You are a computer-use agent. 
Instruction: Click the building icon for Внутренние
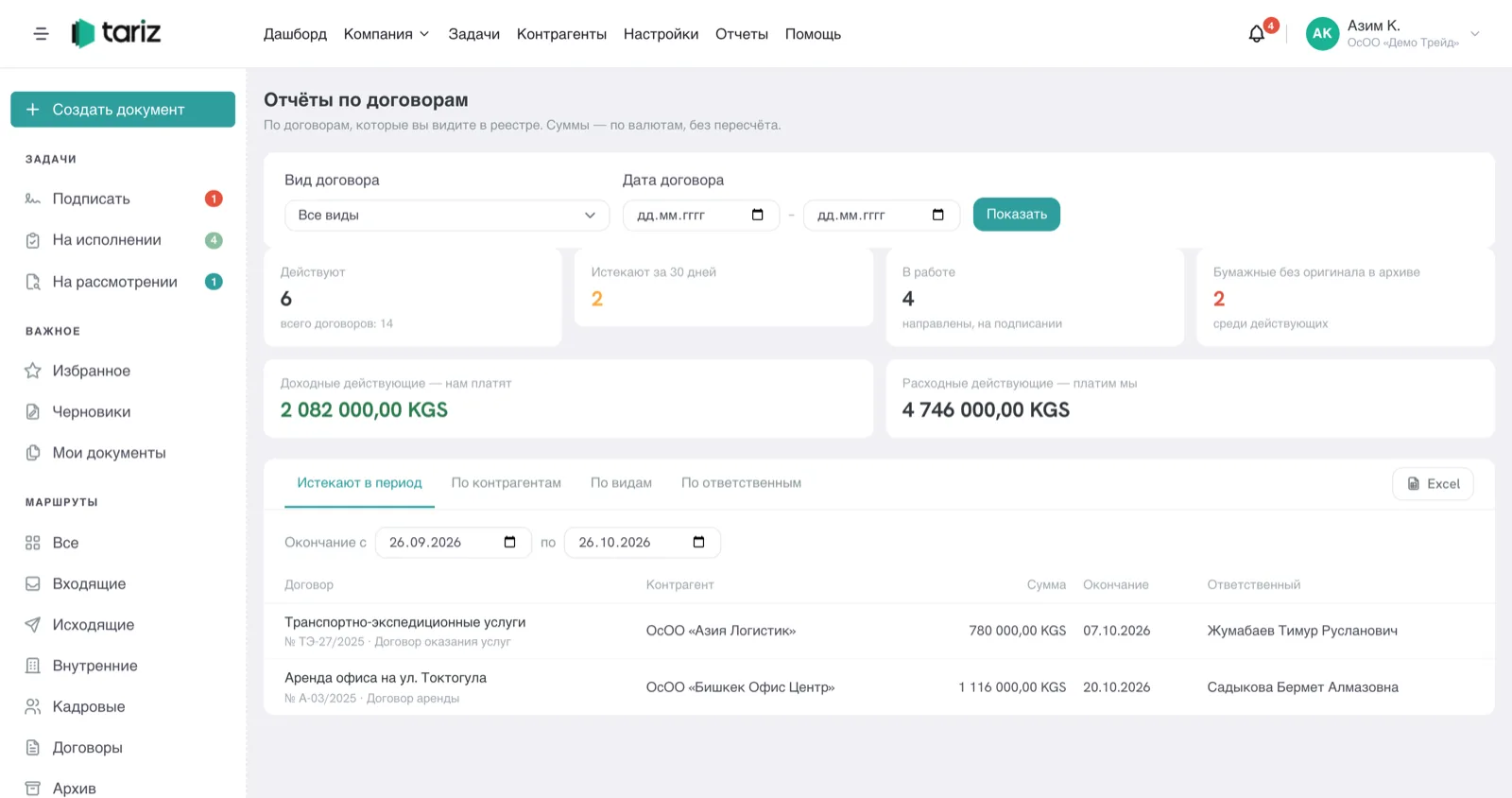[33, 666]
